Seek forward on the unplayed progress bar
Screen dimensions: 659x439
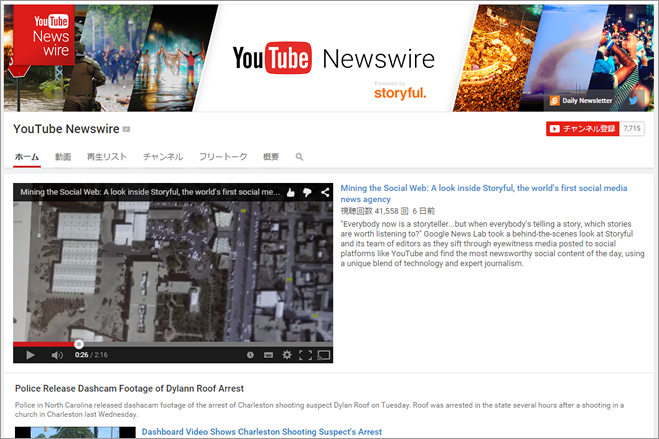[206, 344]
